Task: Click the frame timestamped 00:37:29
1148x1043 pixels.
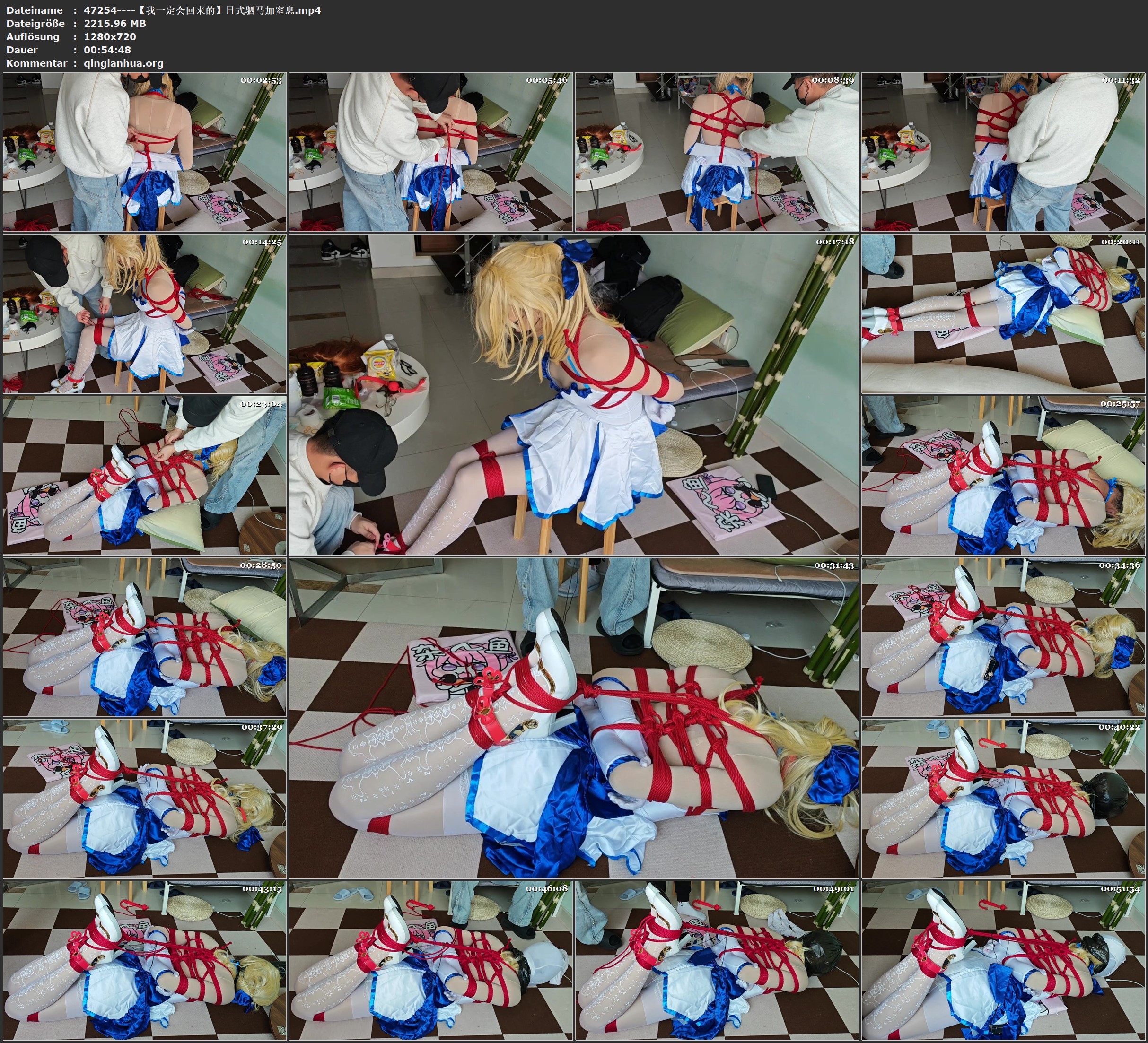Action: tap(145, 799)
